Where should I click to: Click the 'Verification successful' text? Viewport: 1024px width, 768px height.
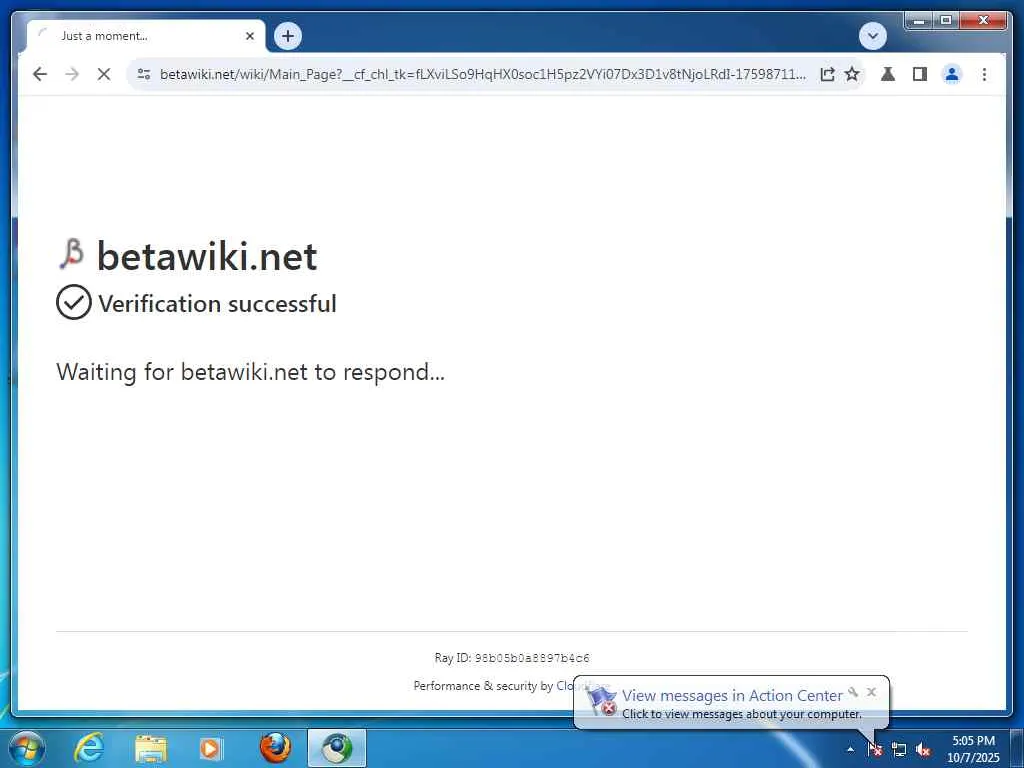(217, 304)
